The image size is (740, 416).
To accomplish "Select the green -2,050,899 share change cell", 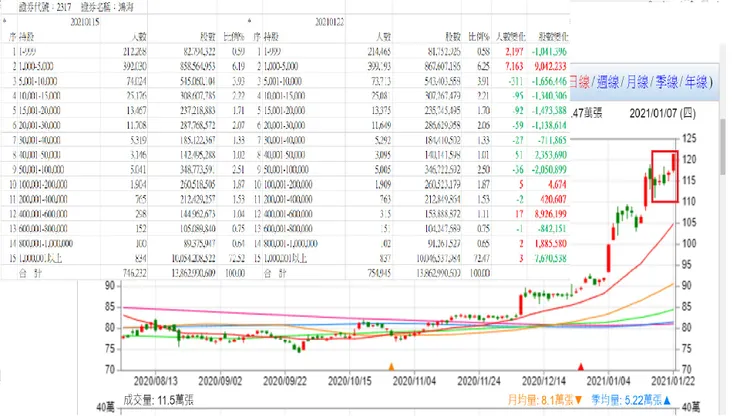I will (x=549, y=170).
